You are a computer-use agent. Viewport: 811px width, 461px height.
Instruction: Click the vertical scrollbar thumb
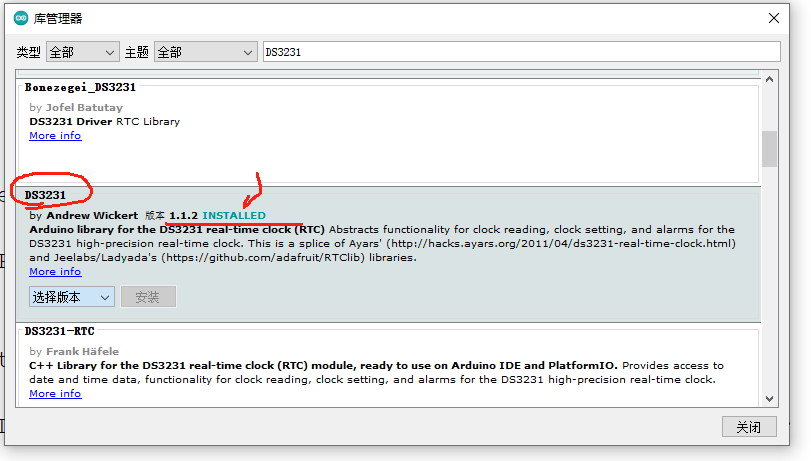[769, 149]
